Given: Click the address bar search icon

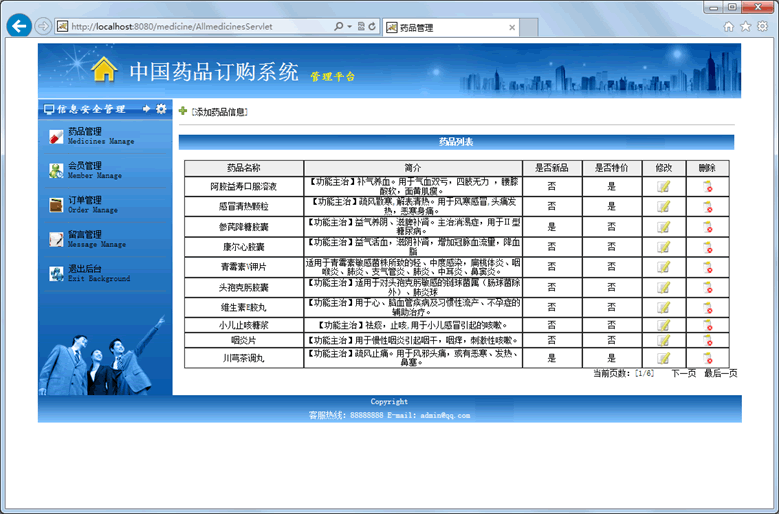Looking at the screenshot, I should [x=338, y=26].
